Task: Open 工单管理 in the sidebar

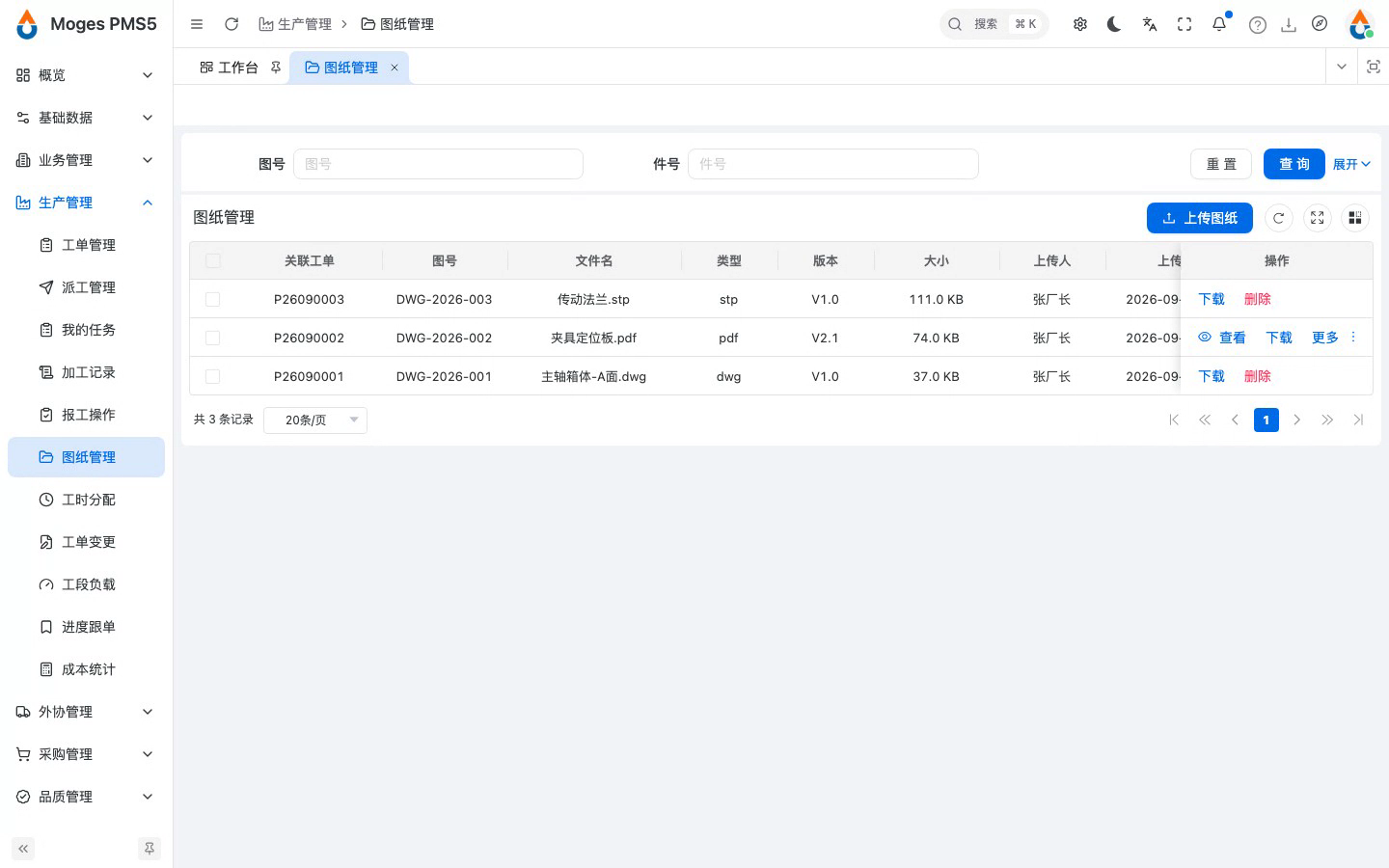Action: point(86,245)
